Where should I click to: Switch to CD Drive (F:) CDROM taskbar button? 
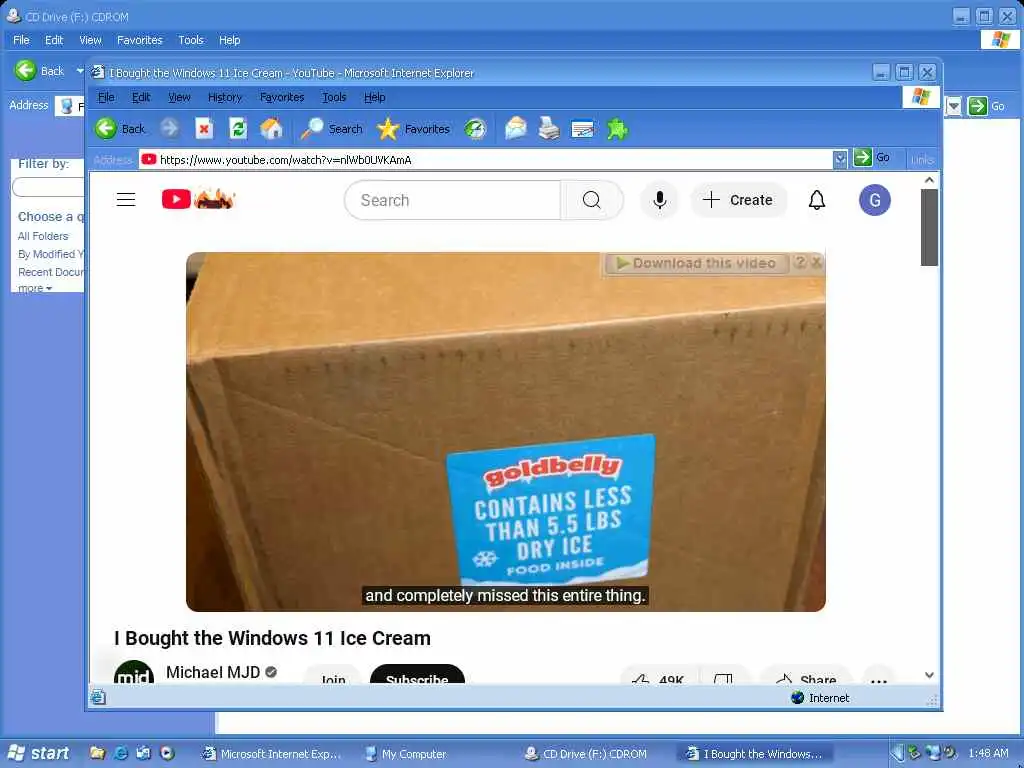(586, 754)
